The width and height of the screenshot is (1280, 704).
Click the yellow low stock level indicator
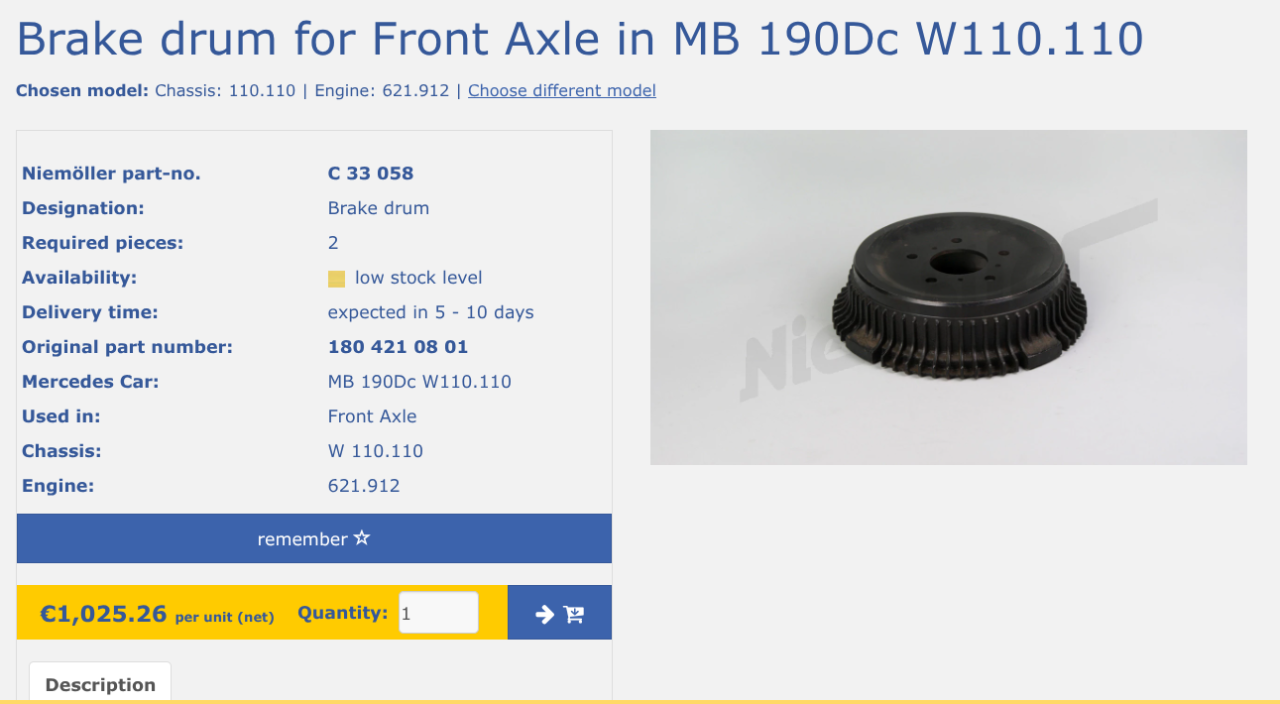(x=336, y=279)
